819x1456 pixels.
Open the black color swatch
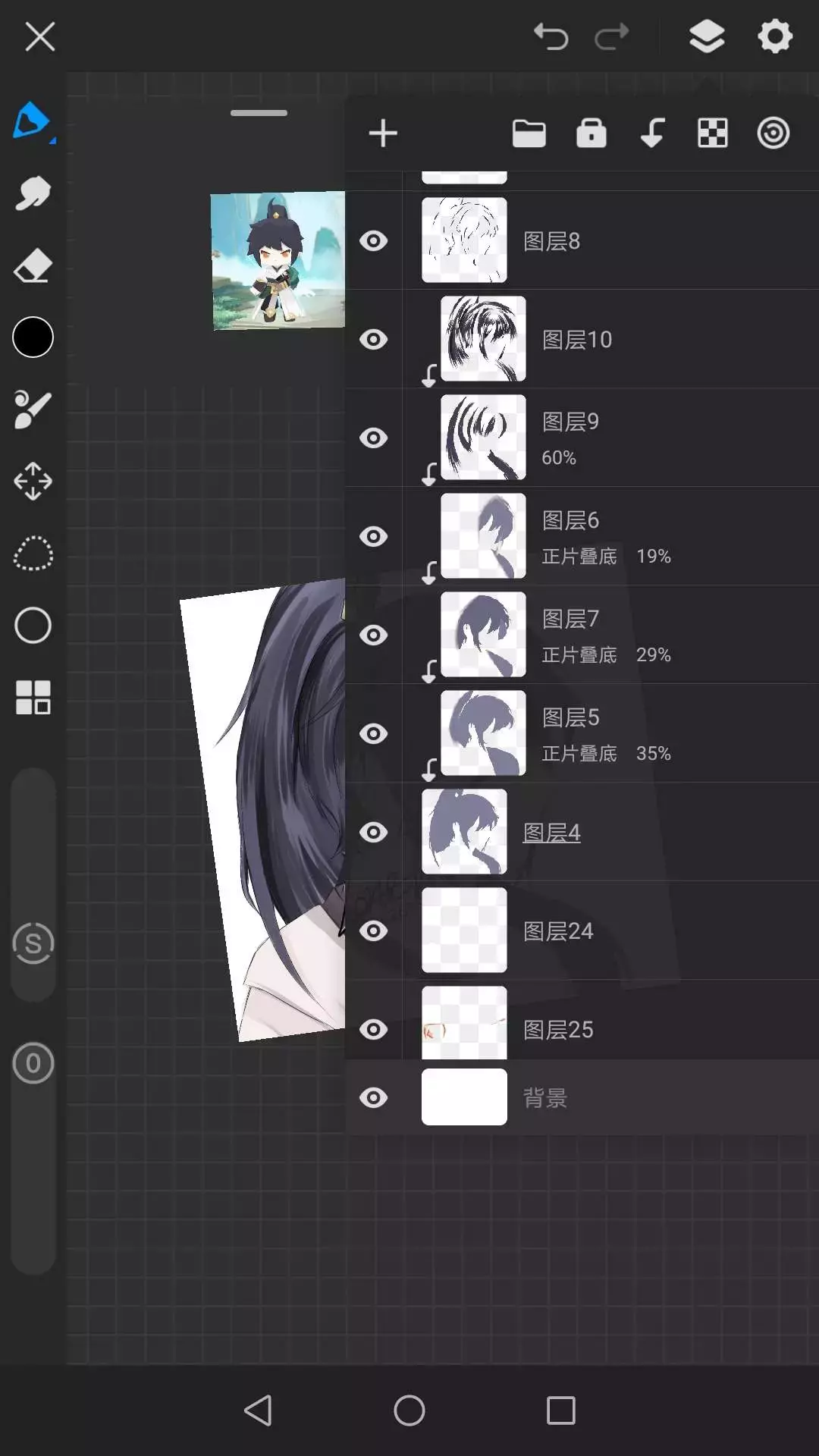tap(33, 337)
